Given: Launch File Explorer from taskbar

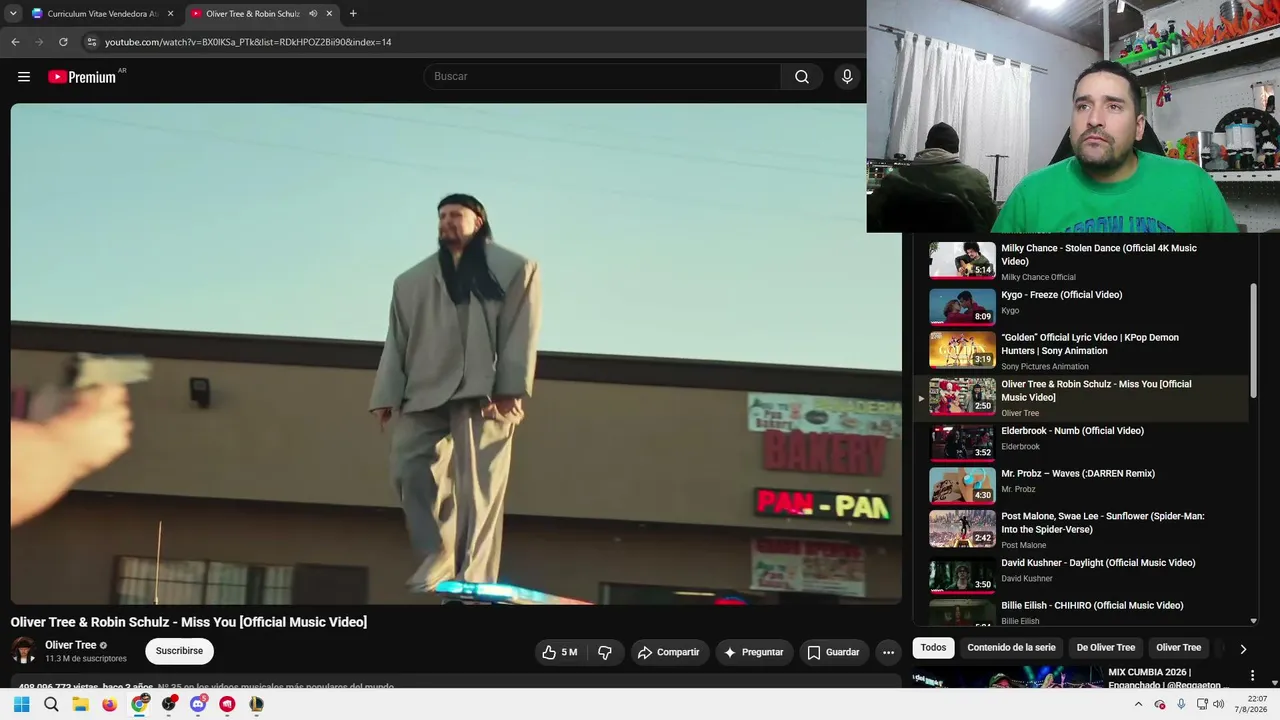Looking at the screenshot, I should pos(80,704).
